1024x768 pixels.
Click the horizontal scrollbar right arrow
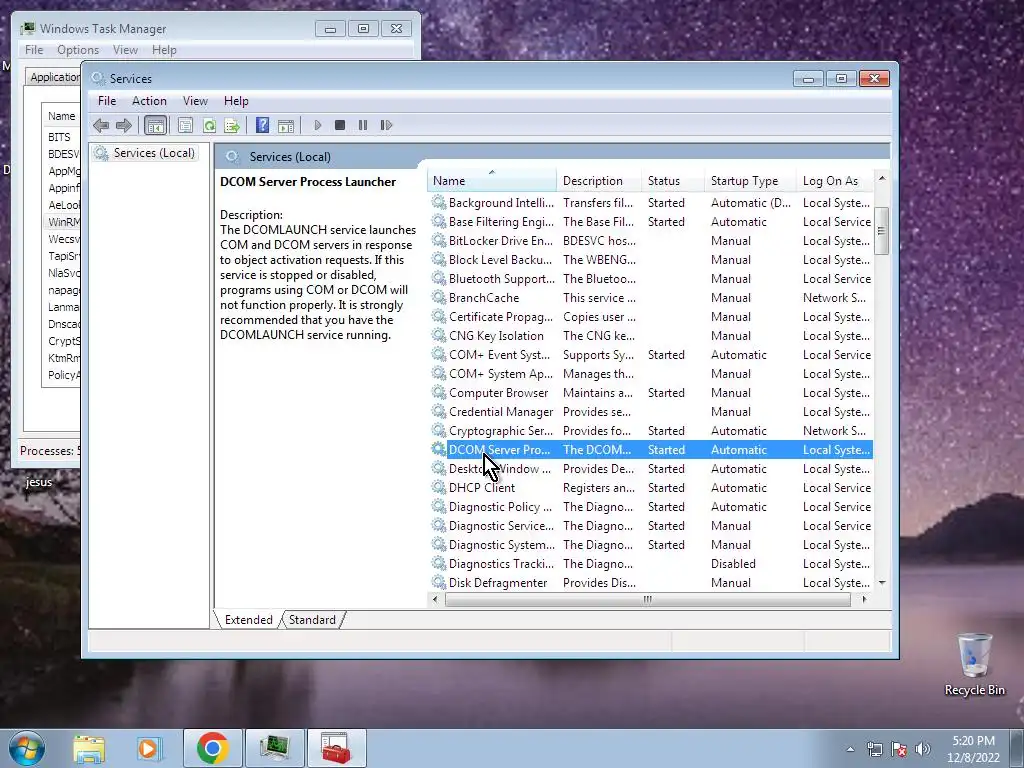[x=865, y=599]
